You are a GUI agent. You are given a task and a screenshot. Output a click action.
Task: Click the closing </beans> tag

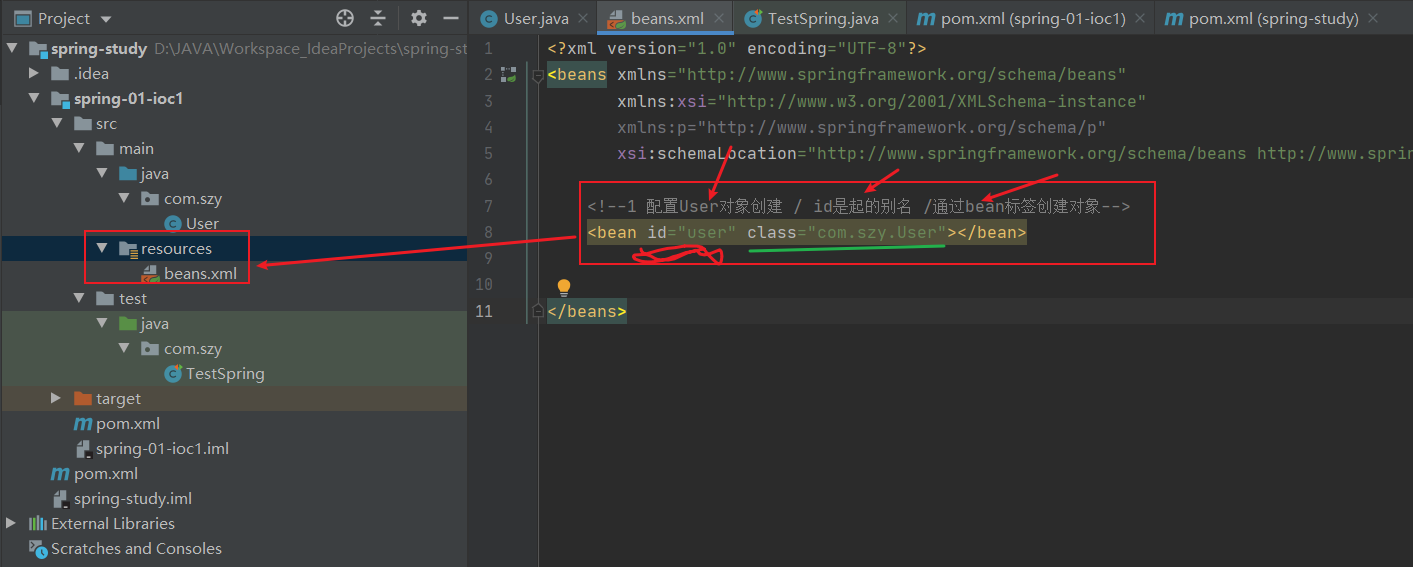(587, 311)
